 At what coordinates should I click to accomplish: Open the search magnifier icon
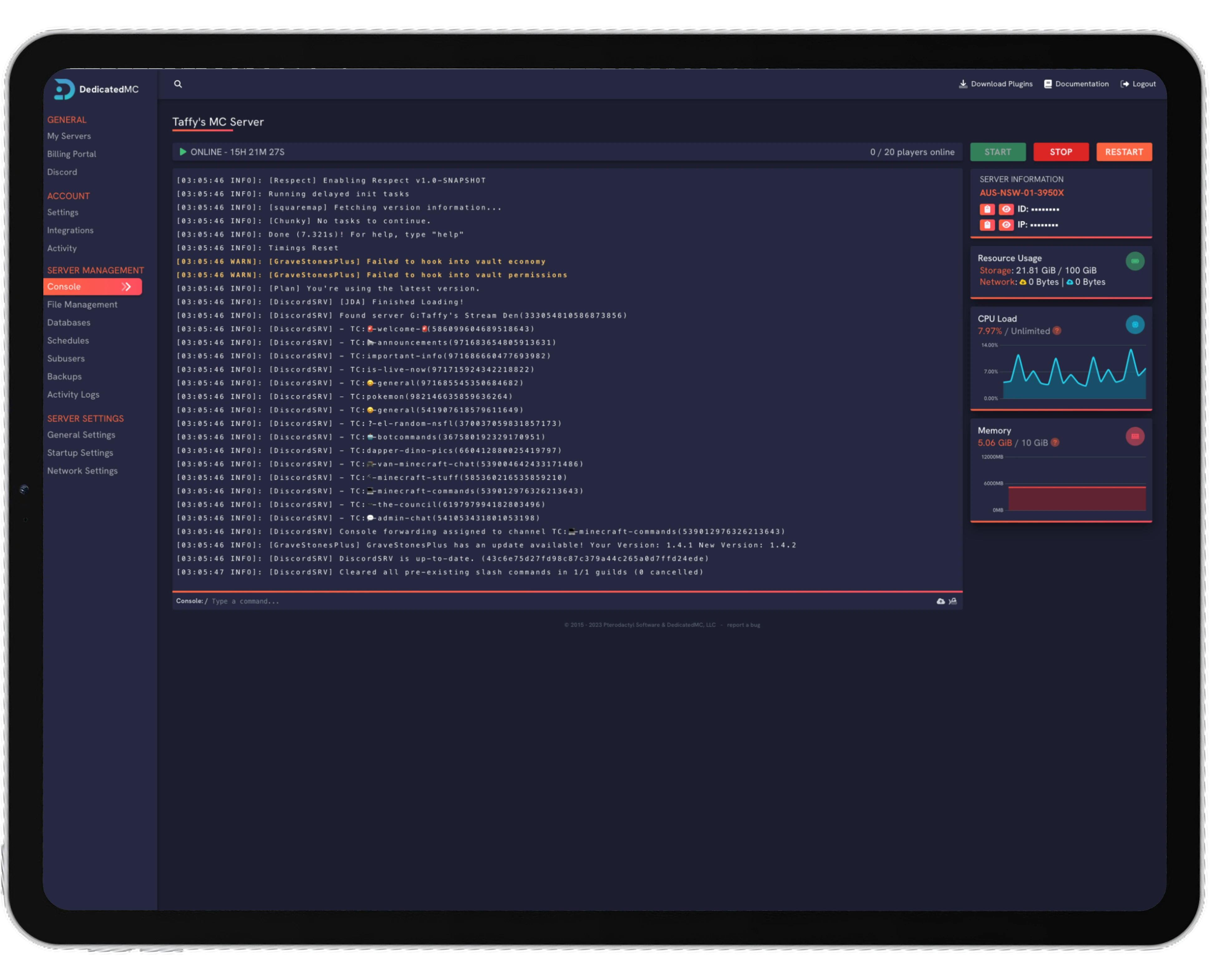tap(178, 84)
